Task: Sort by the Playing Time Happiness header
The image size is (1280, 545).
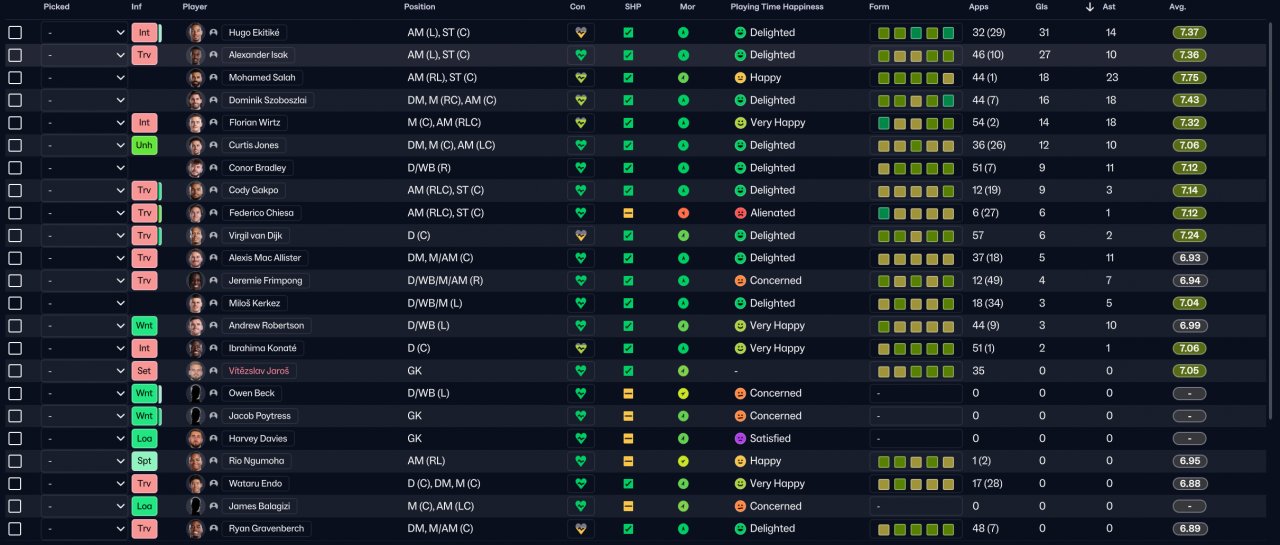Action: click(777, 7)
